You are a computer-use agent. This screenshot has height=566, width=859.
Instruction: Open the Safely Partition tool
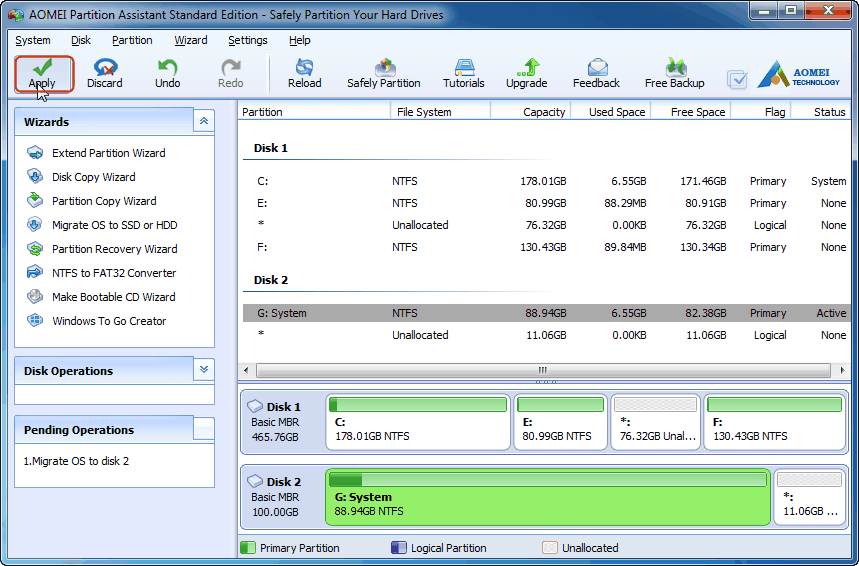click(x=383, y=73)
